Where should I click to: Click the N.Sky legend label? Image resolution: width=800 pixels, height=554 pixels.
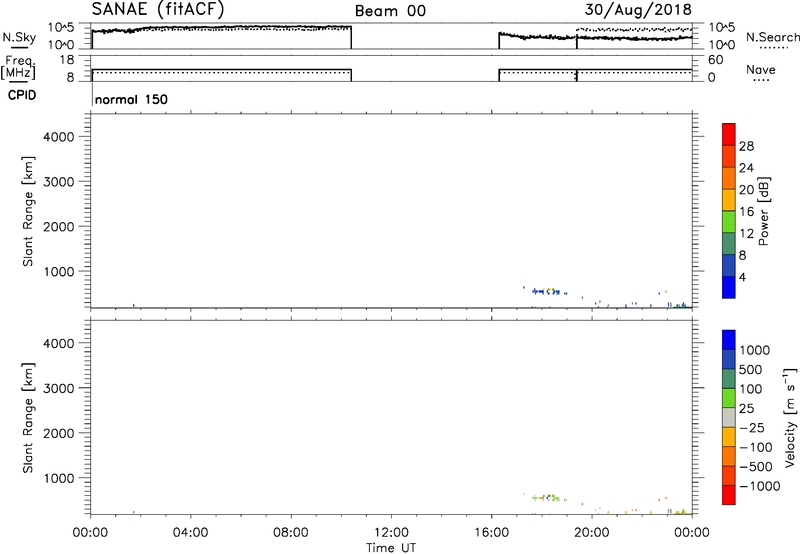click(x=19, y=37)
